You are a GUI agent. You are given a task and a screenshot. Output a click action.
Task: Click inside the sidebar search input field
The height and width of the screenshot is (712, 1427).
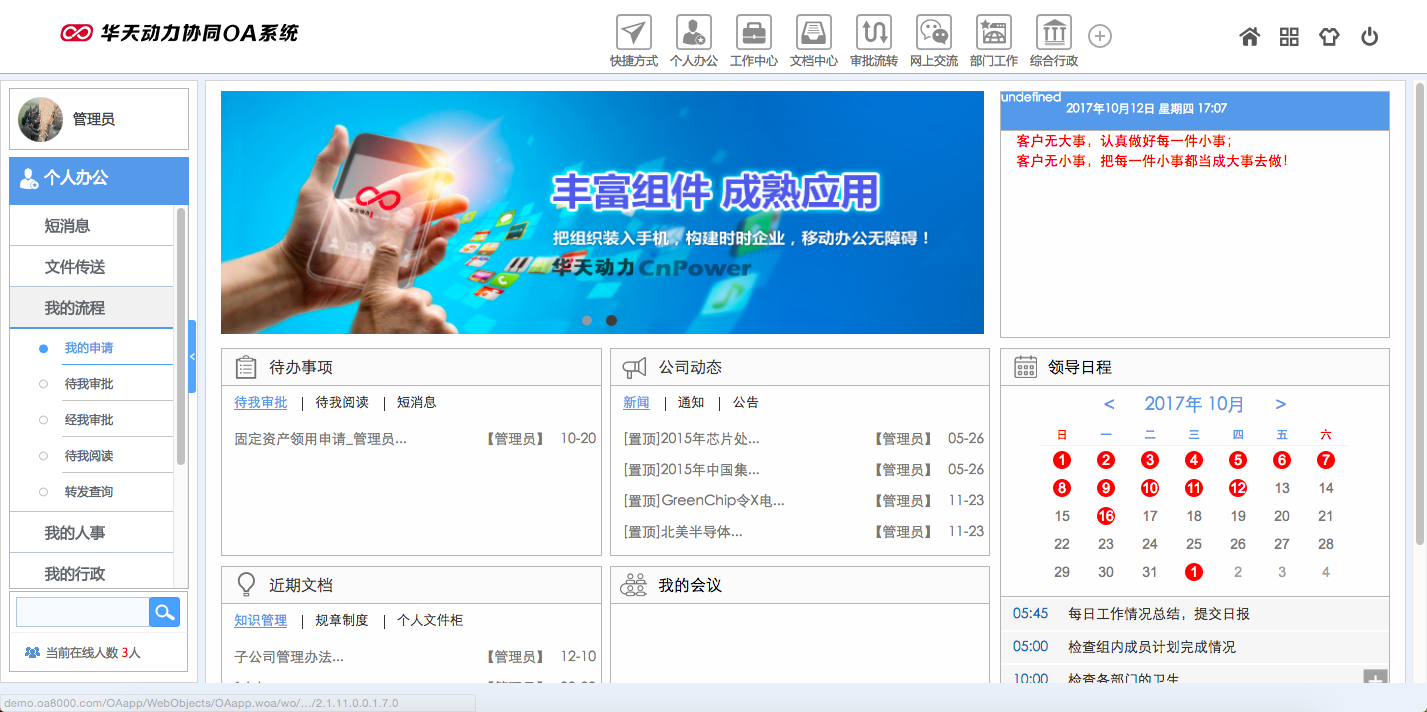[82, 611]
